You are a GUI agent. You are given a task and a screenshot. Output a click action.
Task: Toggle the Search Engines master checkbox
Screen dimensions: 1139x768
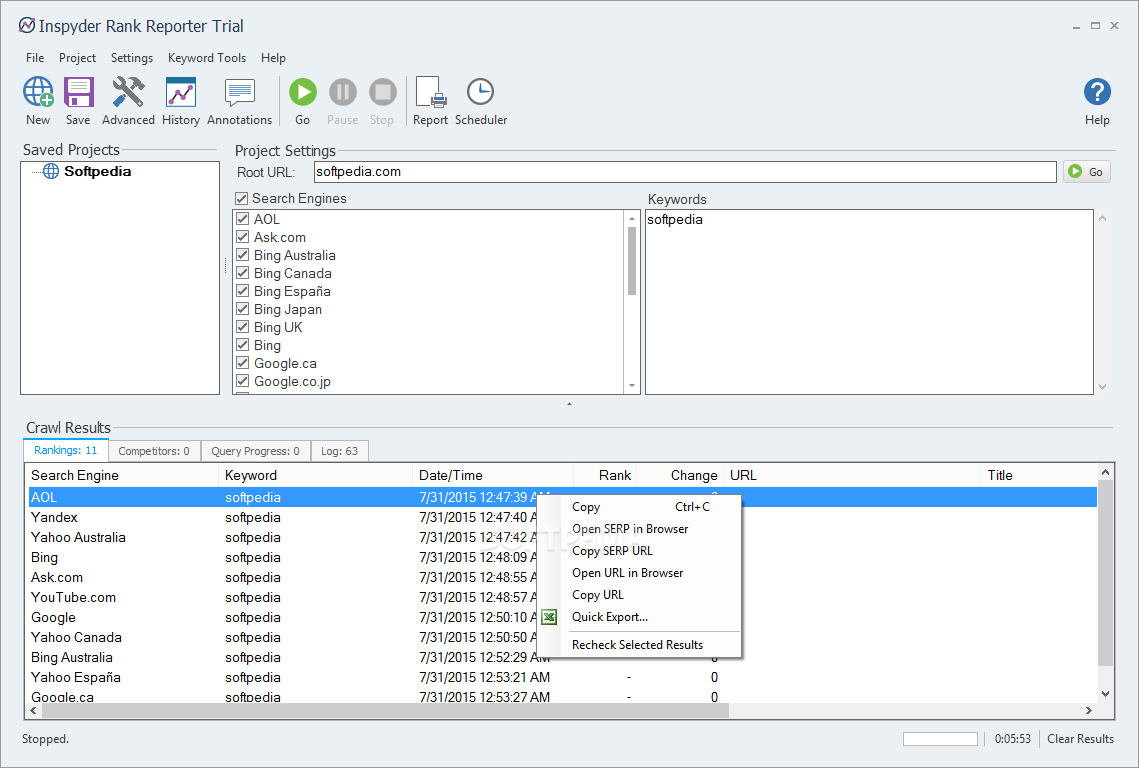pos(242,198)
